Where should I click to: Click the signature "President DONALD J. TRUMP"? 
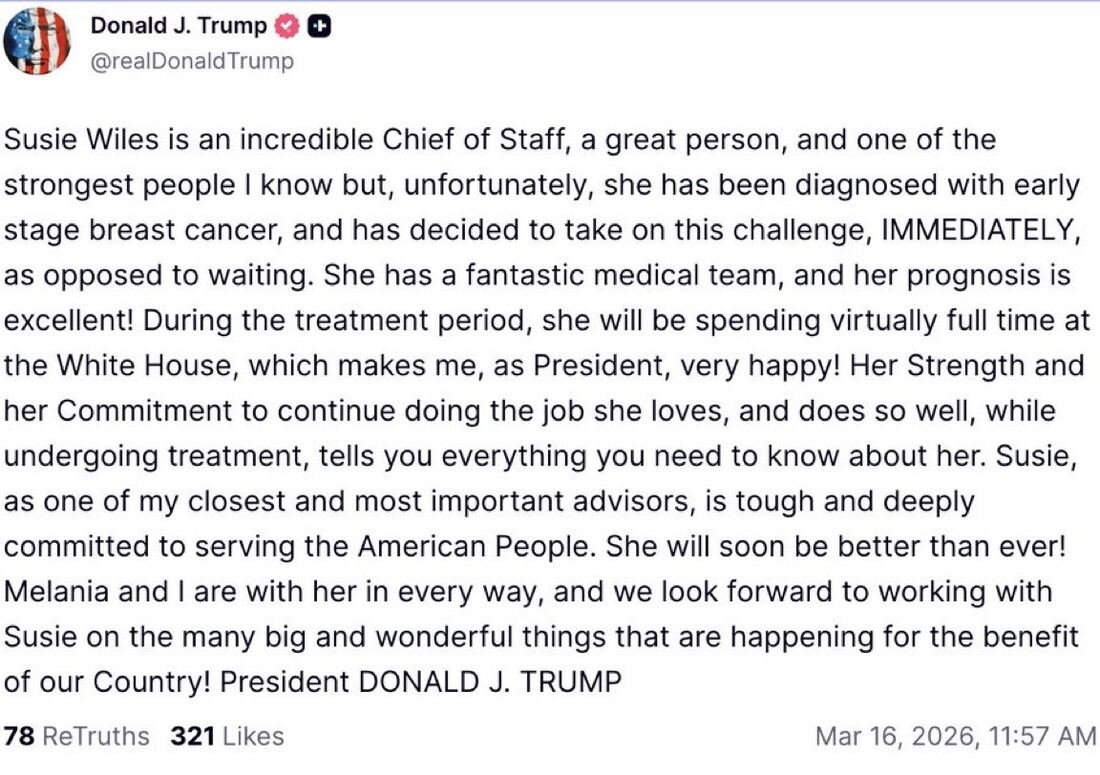421,682
